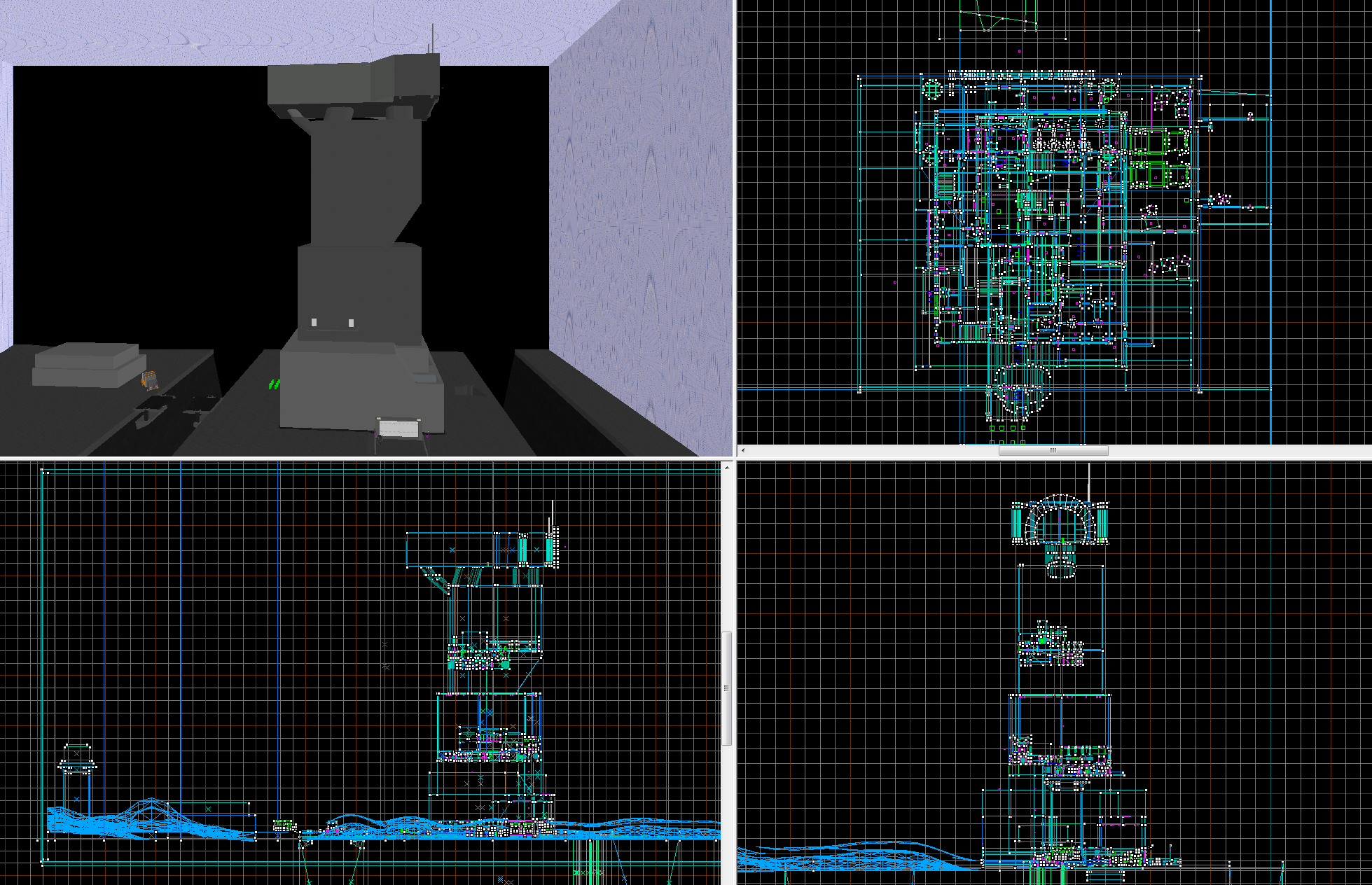Viewport: 1372px width, 885px height.
Task: Select the white billboard sign in 3D view
Action: [399, 428]
